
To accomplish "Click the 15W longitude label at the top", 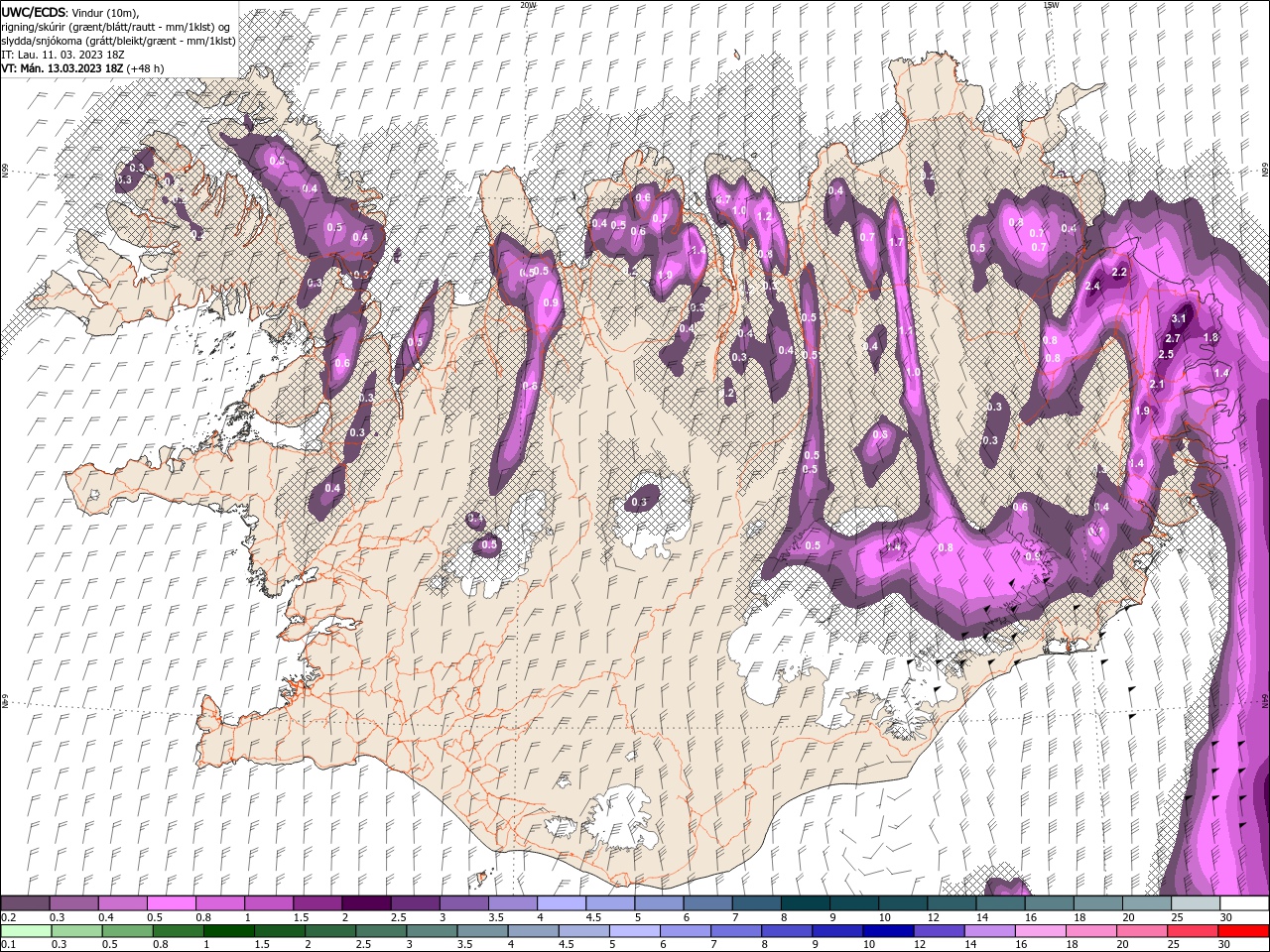I will (x=1051, y=5).
